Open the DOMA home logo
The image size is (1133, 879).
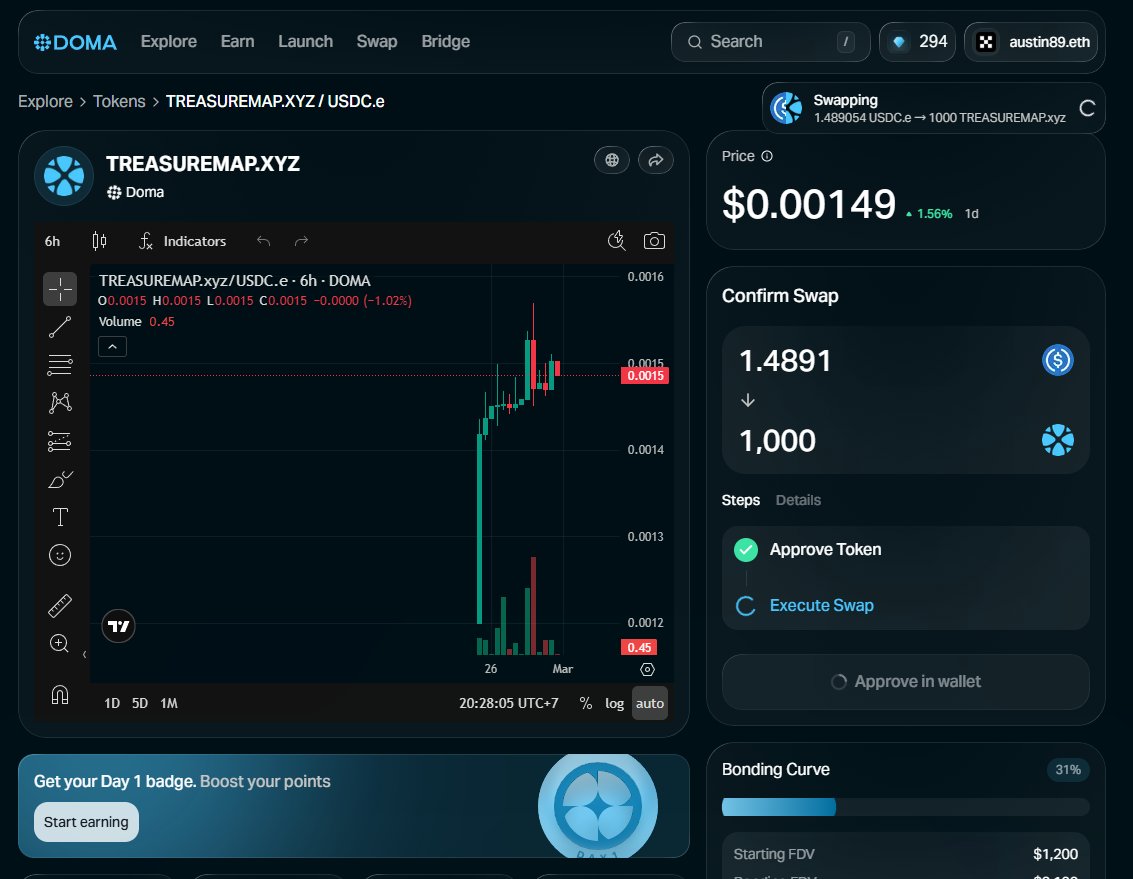75,42
